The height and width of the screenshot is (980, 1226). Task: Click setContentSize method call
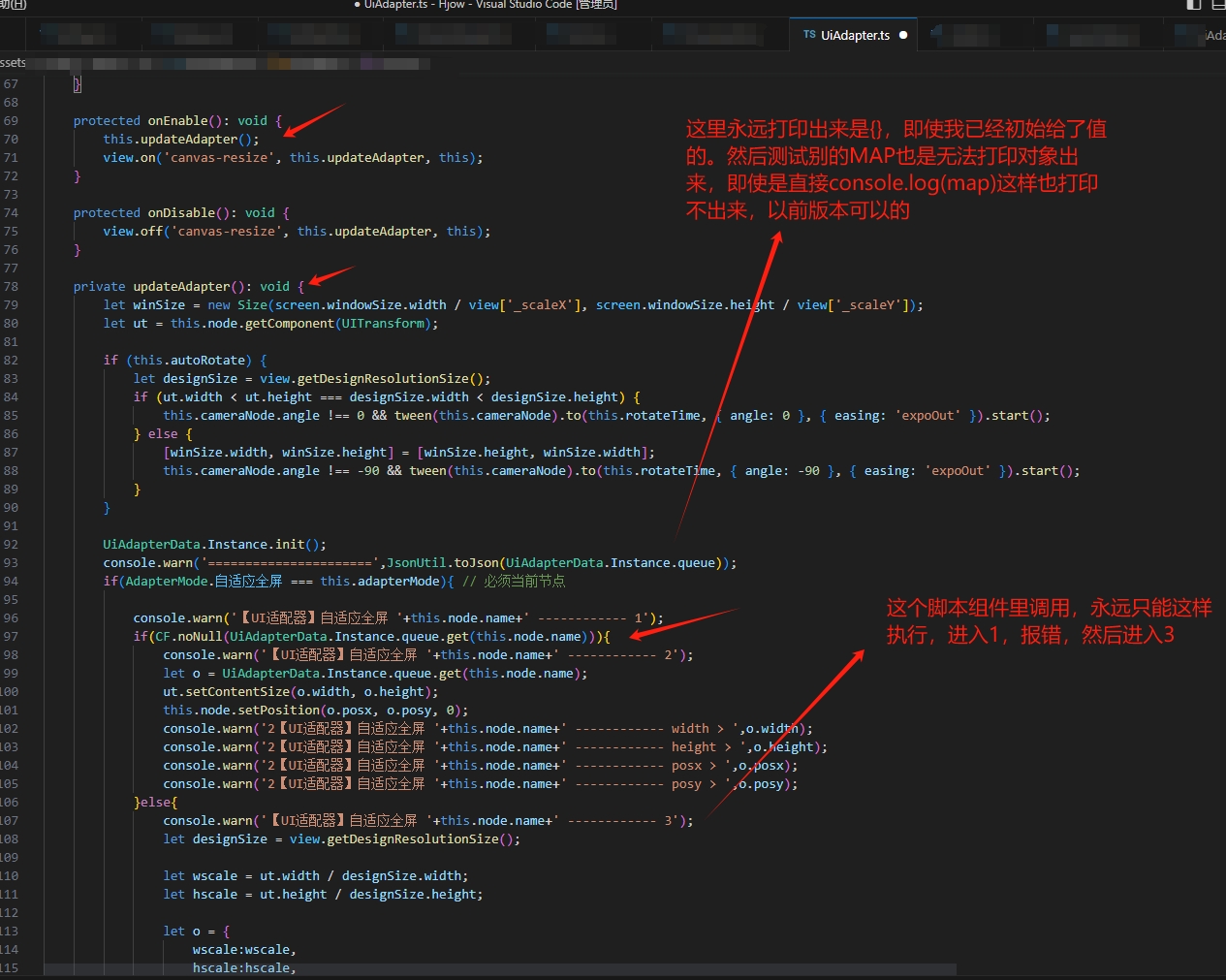[x=236, y=692]
